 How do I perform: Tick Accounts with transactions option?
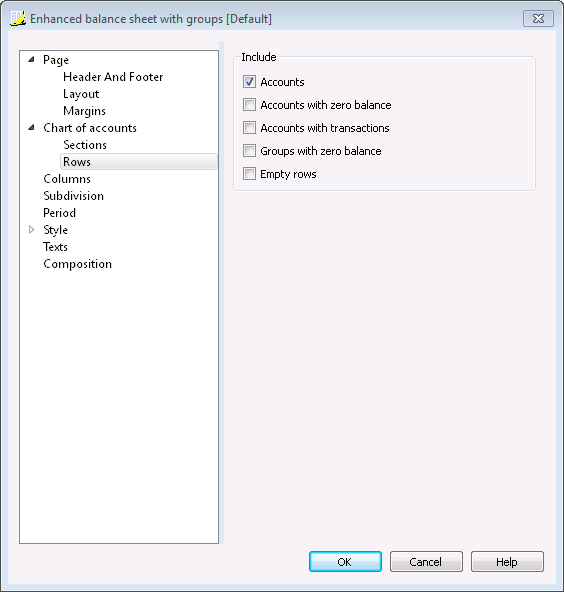249,128
